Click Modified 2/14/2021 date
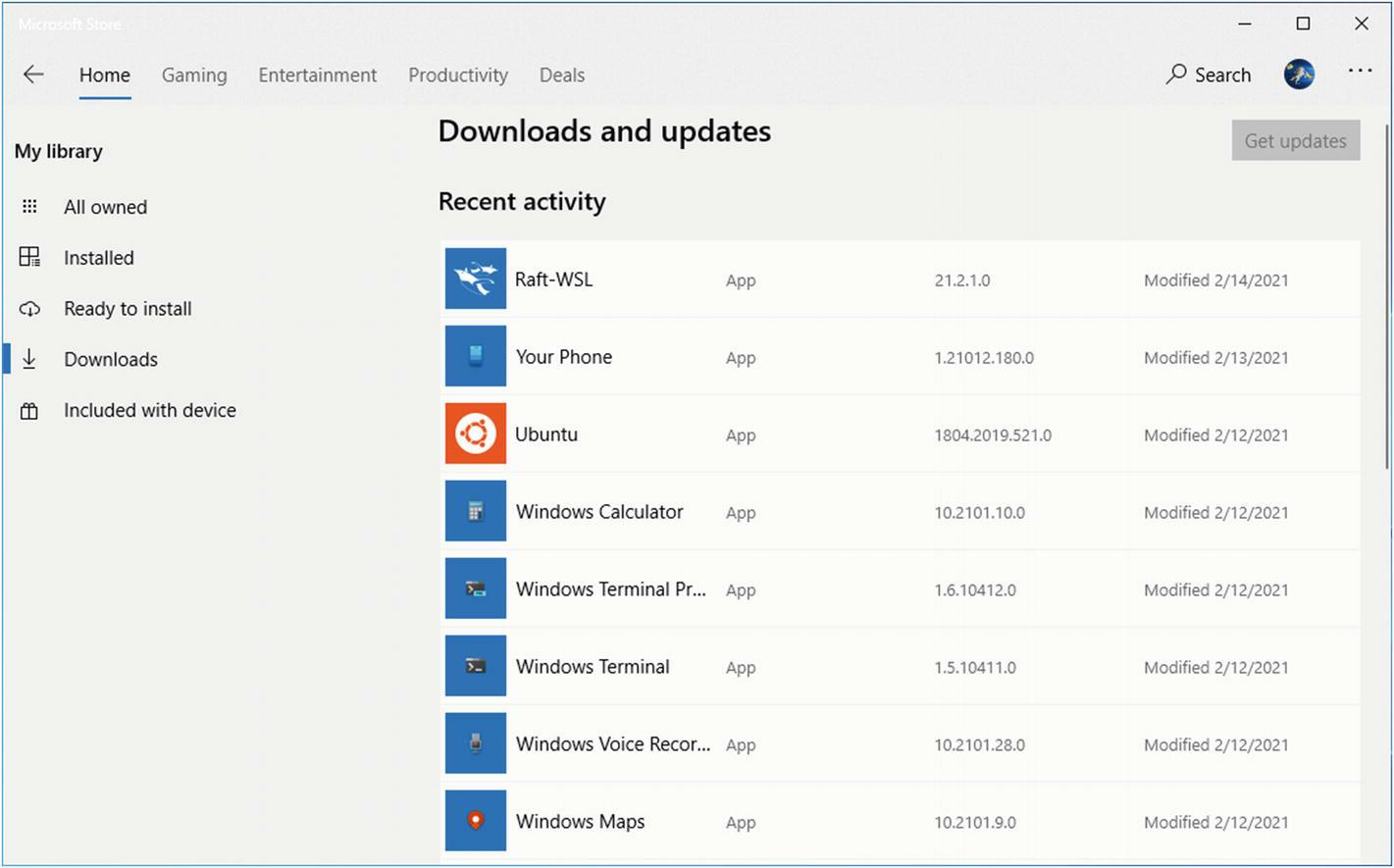 pos(1216,281)
